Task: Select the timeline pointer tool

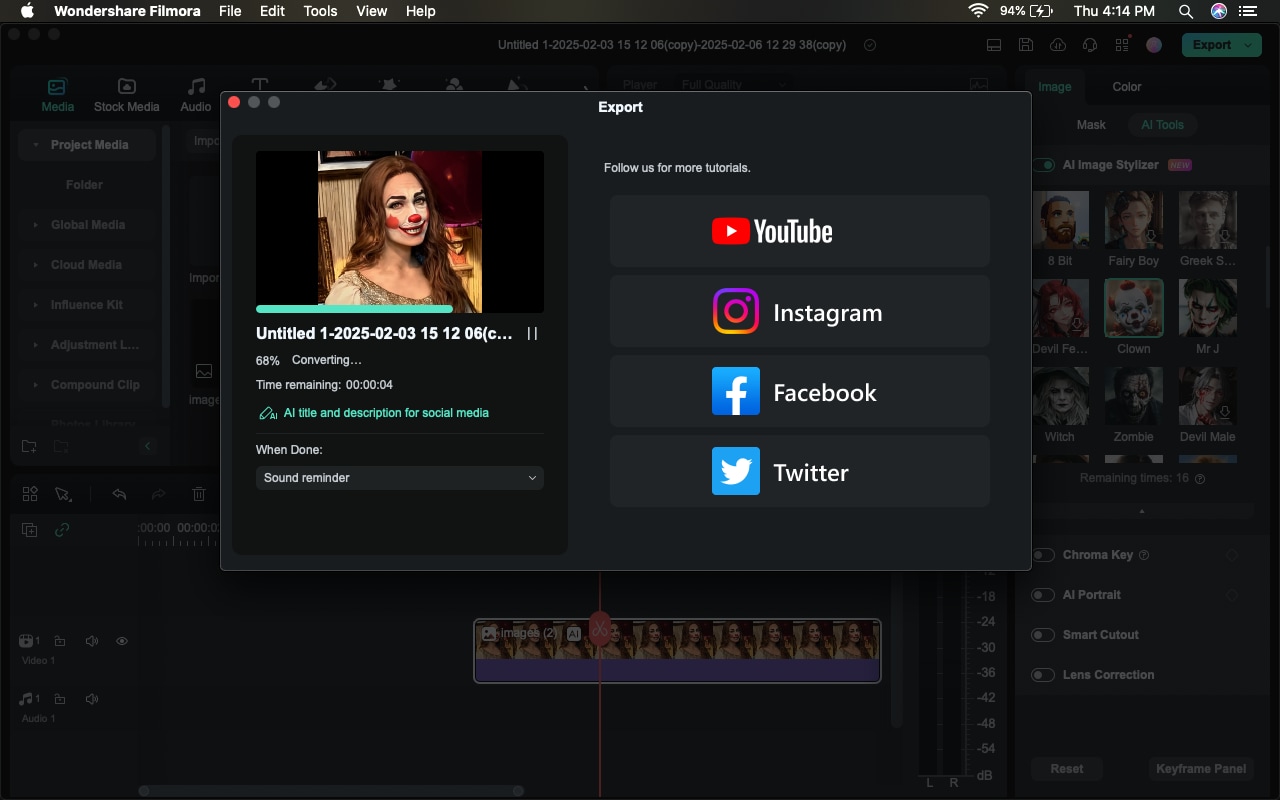Action: point(63,494)
